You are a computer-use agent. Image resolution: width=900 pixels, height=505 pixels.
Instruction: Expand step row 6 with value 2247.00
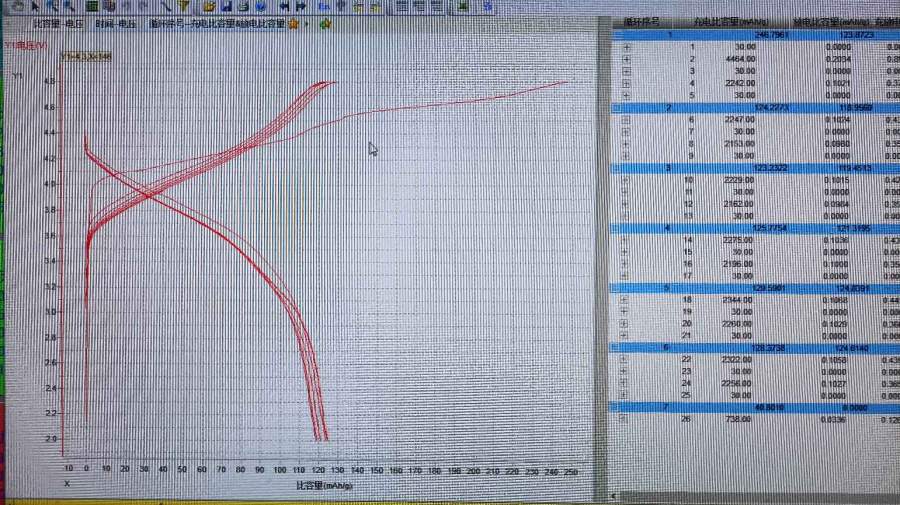pyautogui.click(x=627, y=119)
